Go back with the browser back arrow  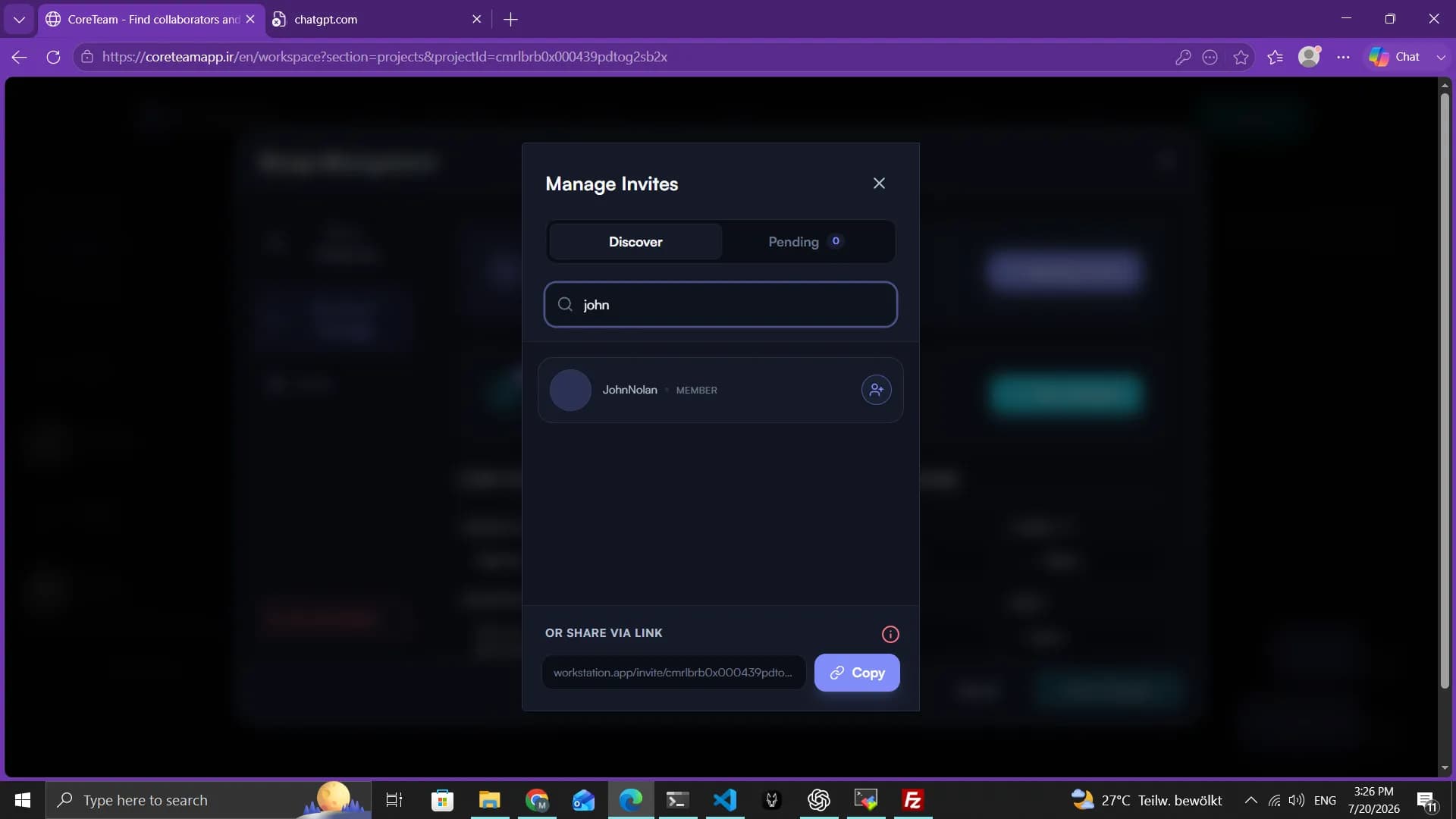20,57
